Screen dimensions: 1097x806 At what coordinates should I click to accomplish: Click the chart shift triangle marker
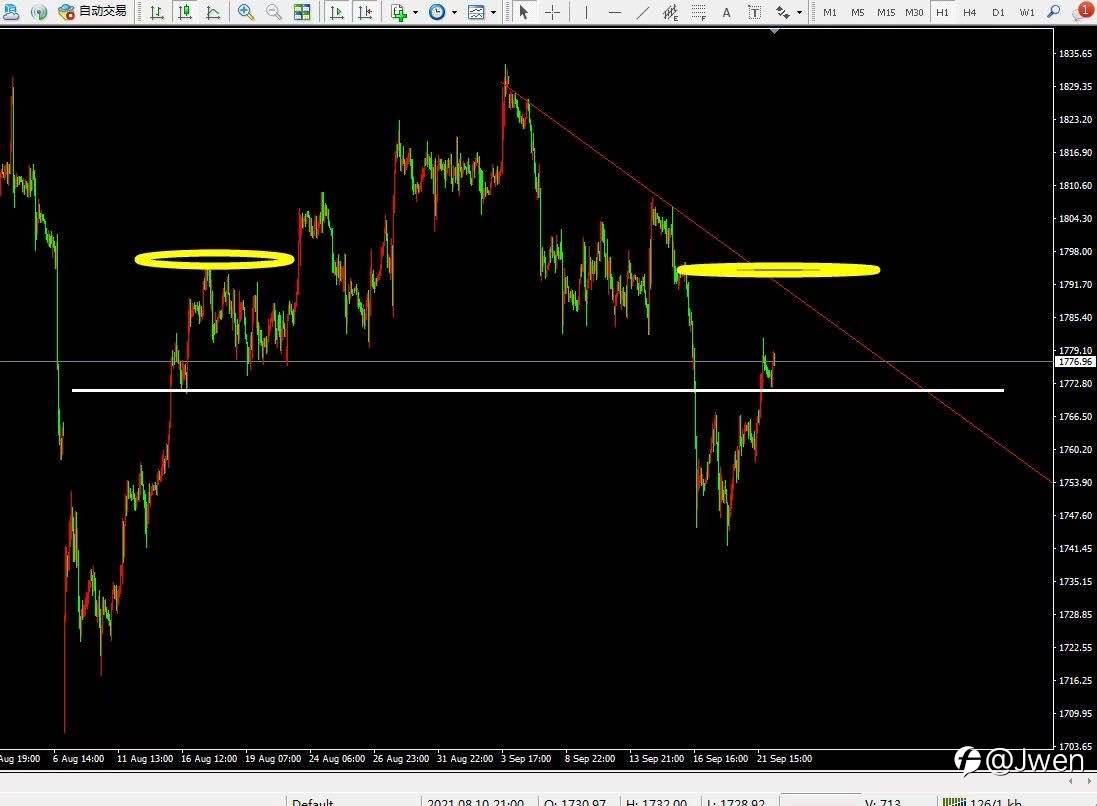(x=774, y=31)
